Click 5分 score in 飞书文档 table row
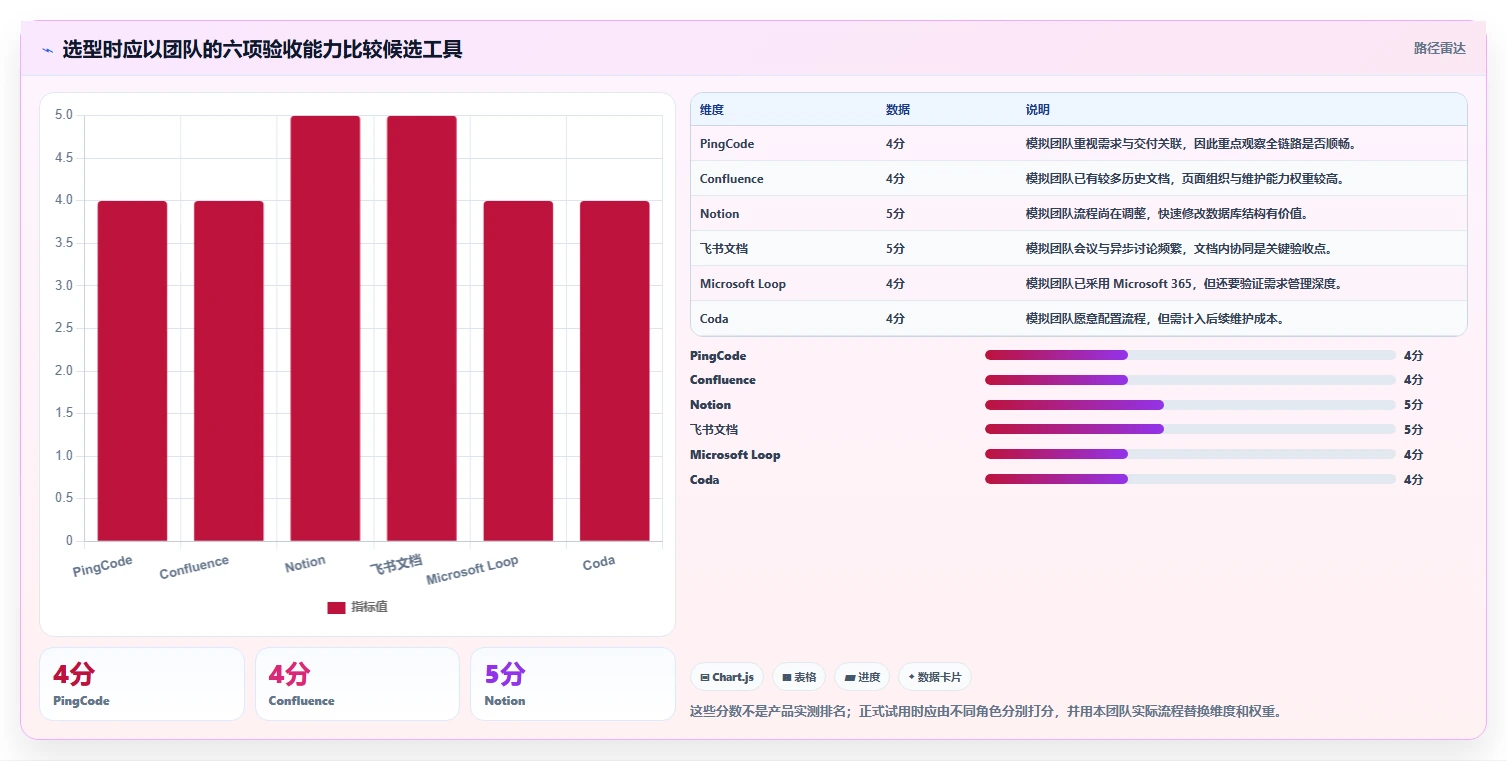This screenshot has width=1507, height=761. 895,249
